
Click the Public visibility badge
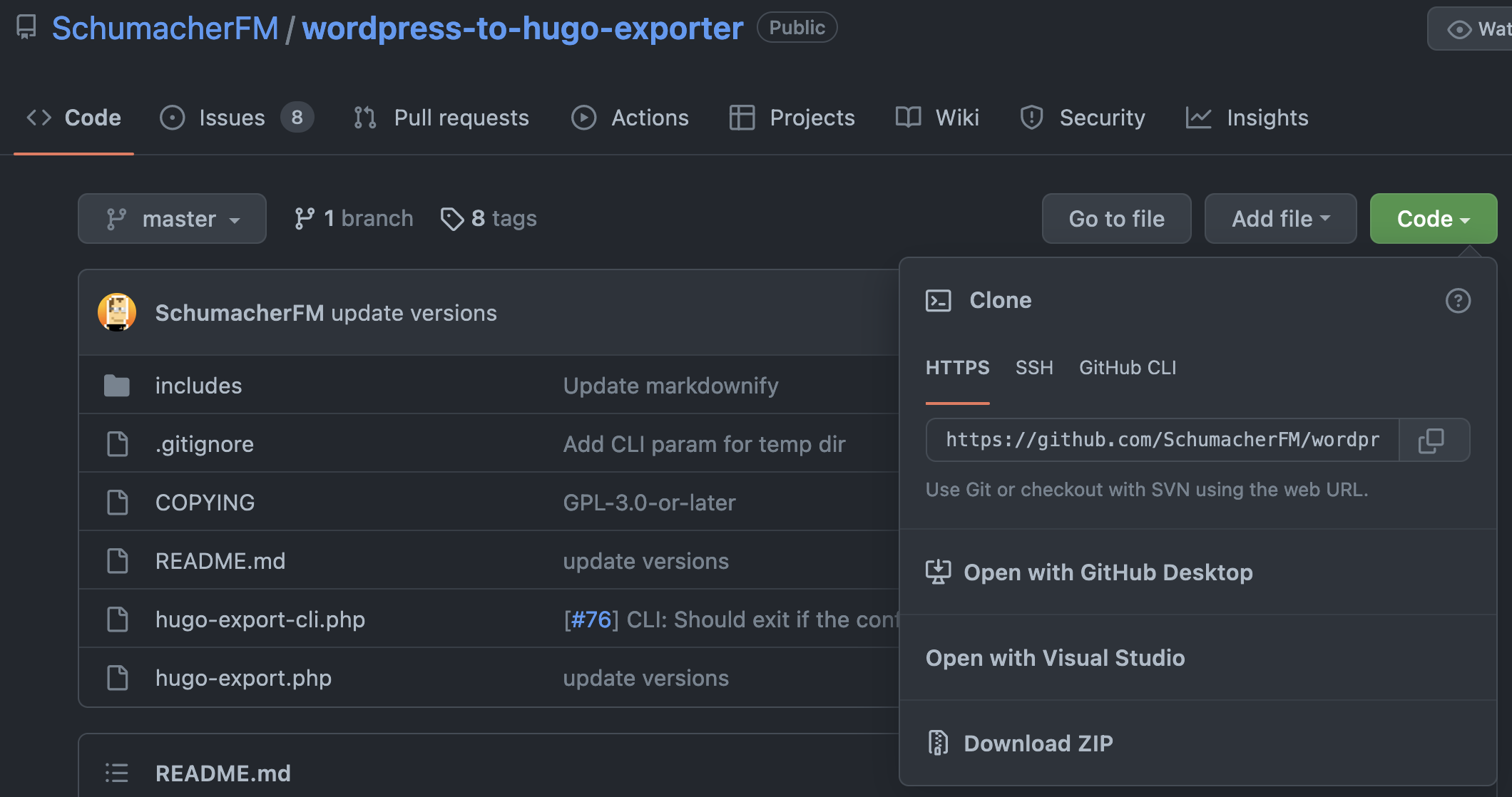click(797, 28)
